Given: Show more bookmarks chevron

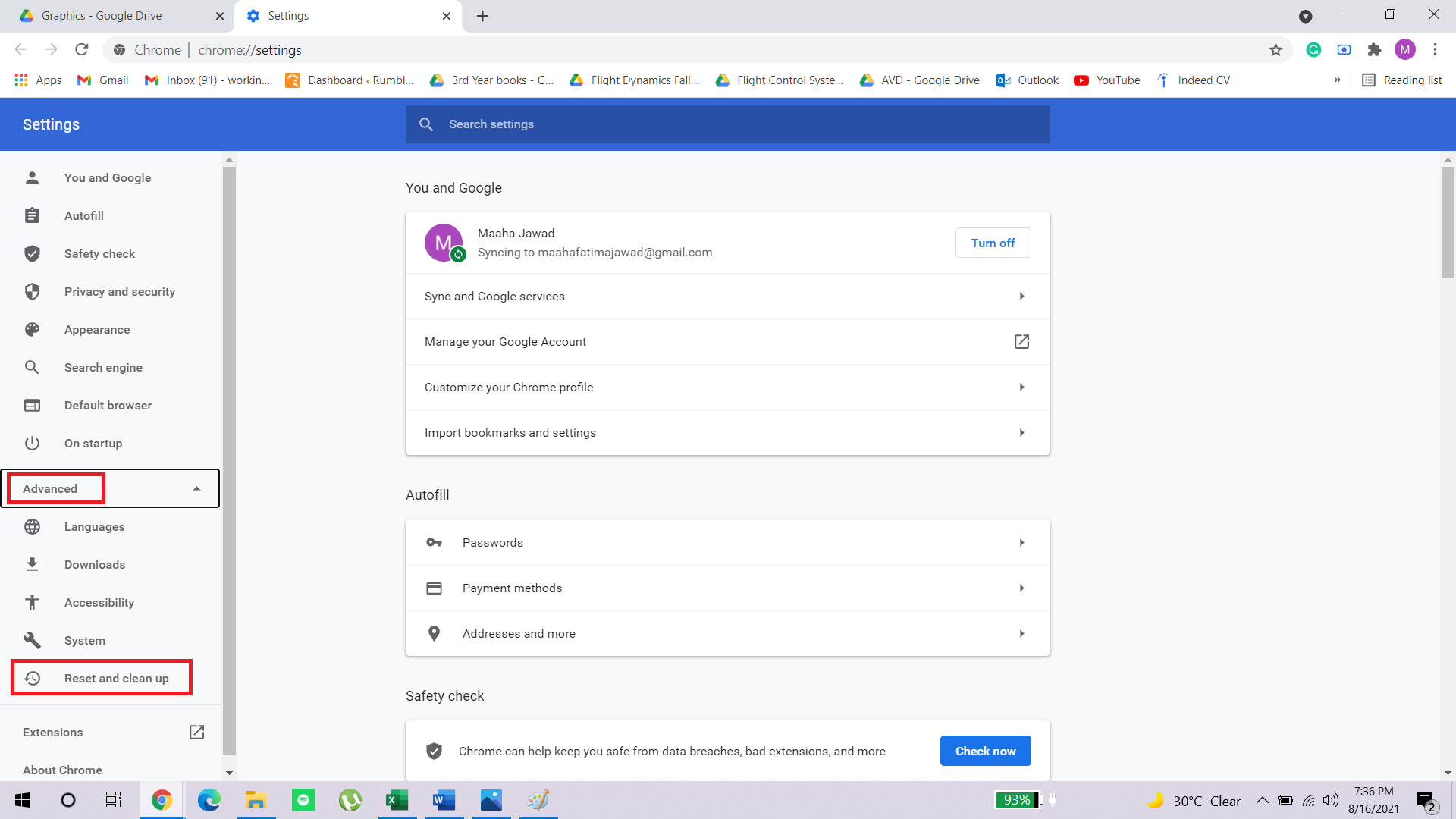Looking at the screenshot, I should [1337, 80].
